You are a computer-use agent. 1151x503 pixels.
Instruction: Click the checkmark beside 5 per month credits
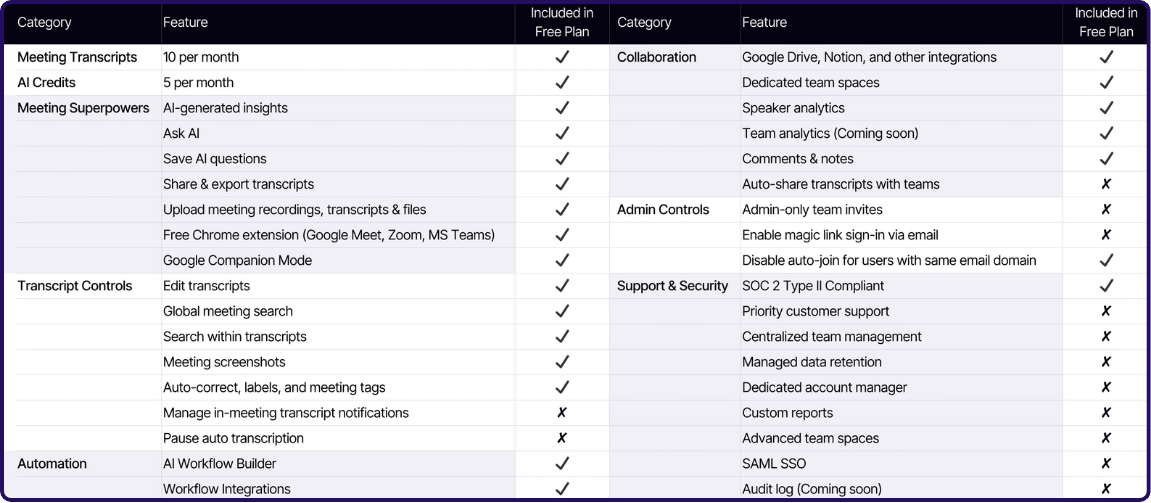click(562, 82)
